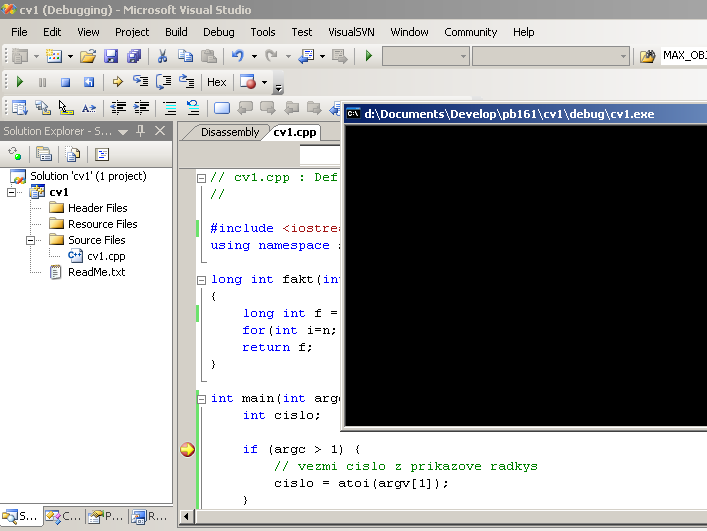Click the Toggle Bookmark icon
Image resolution: width=707 pixels, height=531 pixels.
(222, 108)
